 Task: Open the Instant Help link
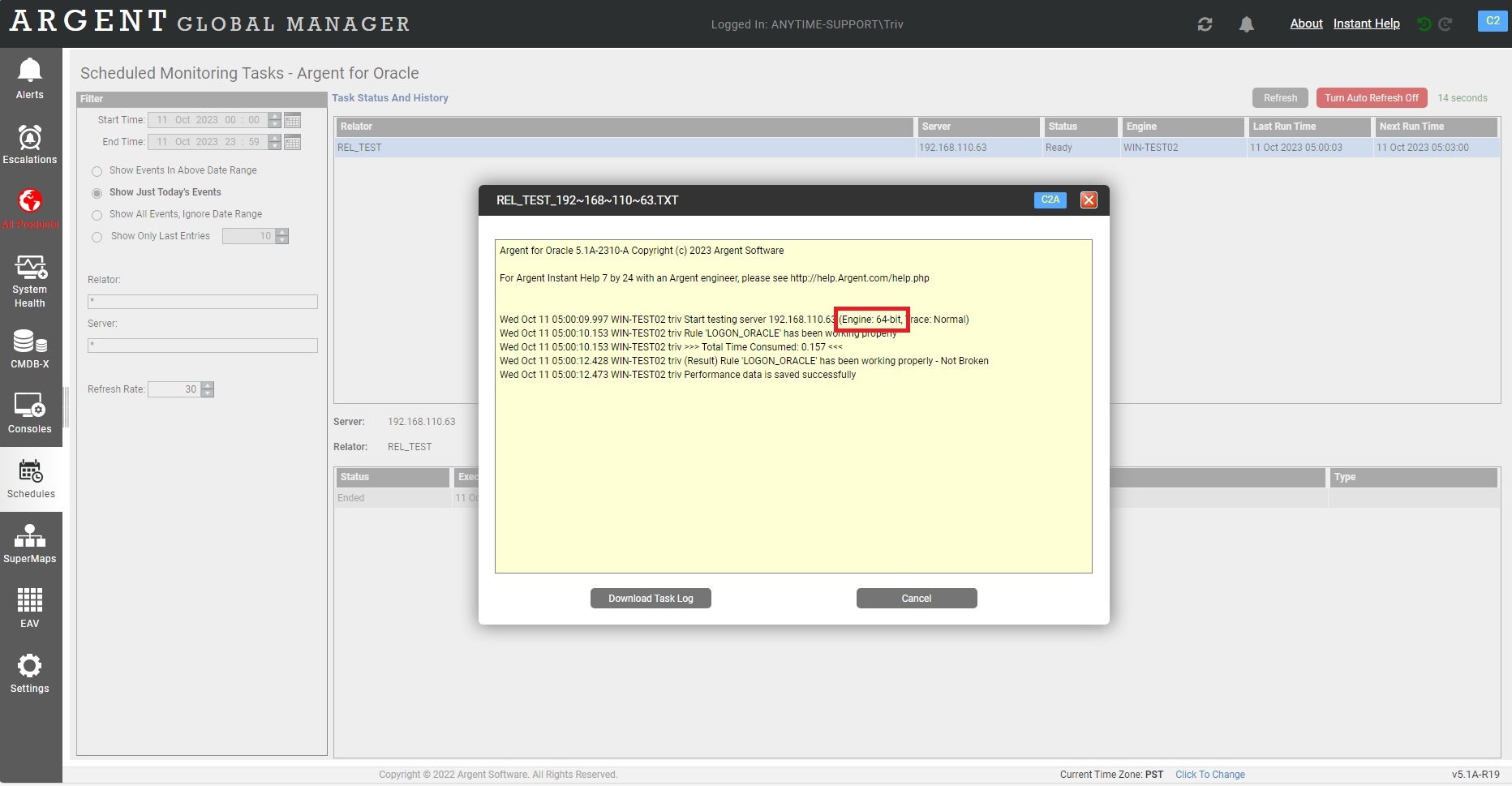pos(1366,24)
